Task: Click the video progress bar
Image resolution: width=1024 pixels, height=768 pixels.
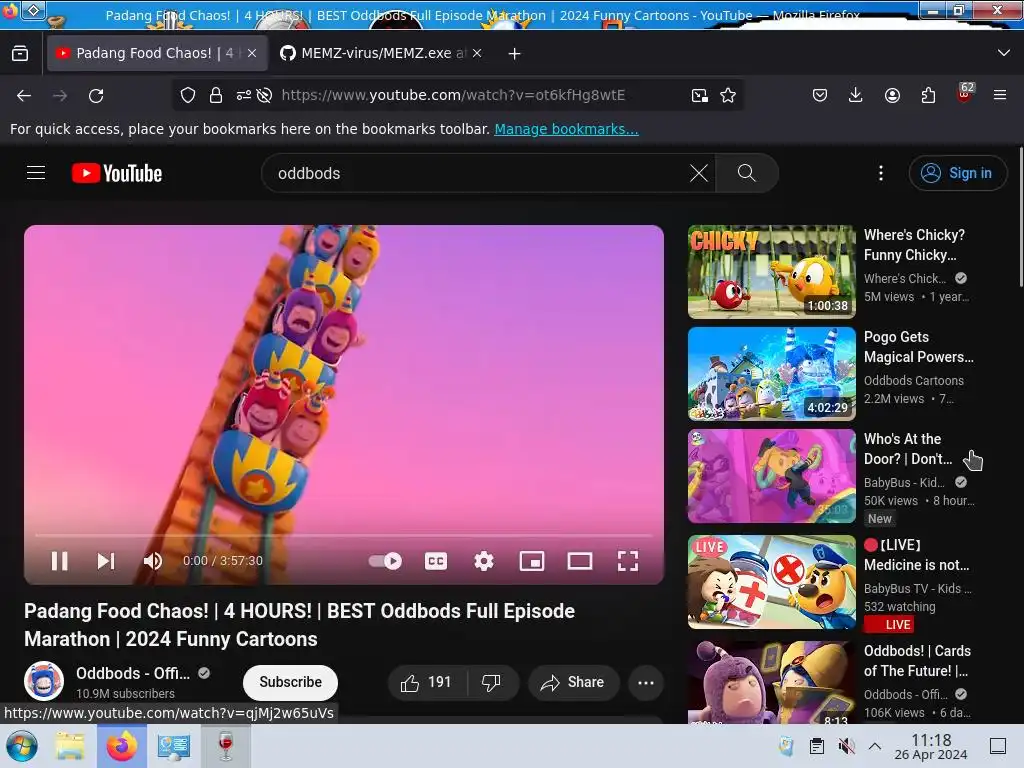Action: point(344,535)
